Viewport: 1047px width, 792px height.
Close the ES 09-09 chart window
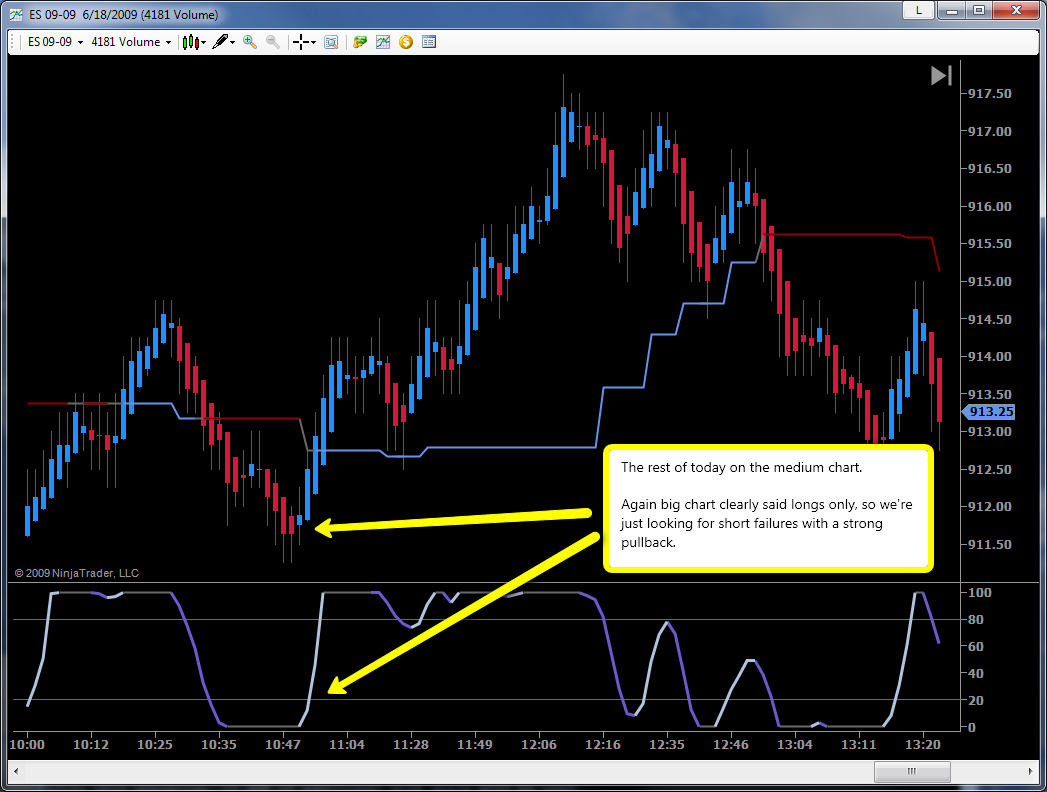coord(1016,10)
